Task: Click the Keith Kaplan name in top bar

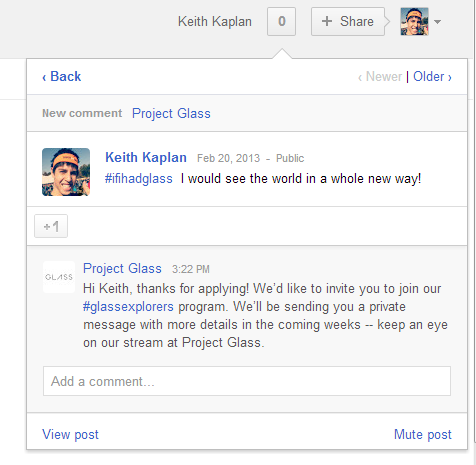Action: click(x=215, y=22)
